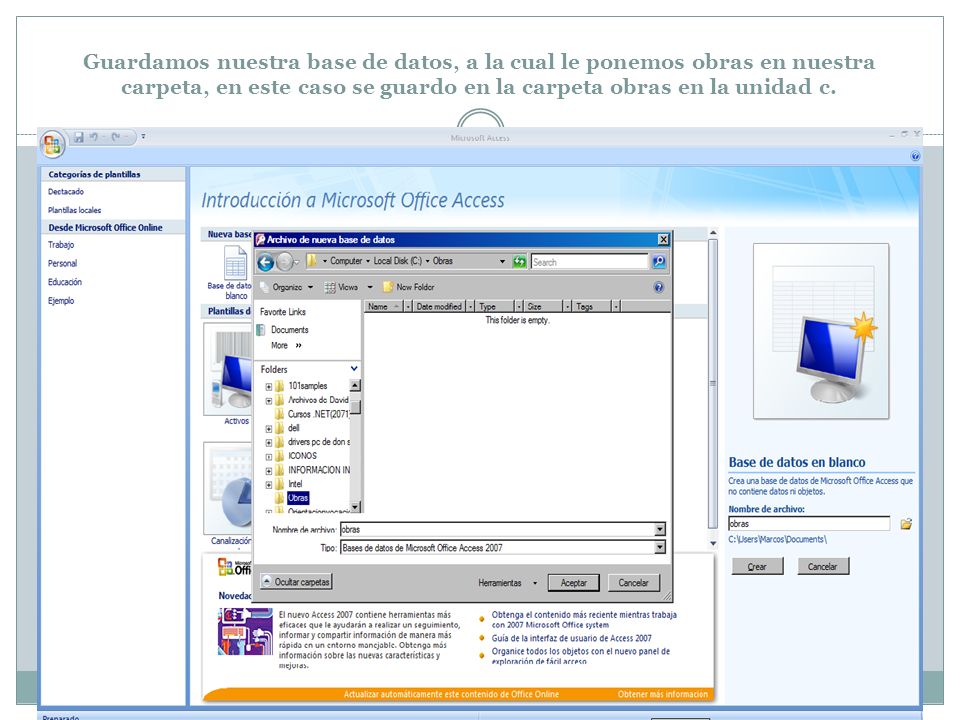Image resolution: width=960 pixels, height=720 pixels.
Task: Sort by the Type column header
Action: click(495, 307)
